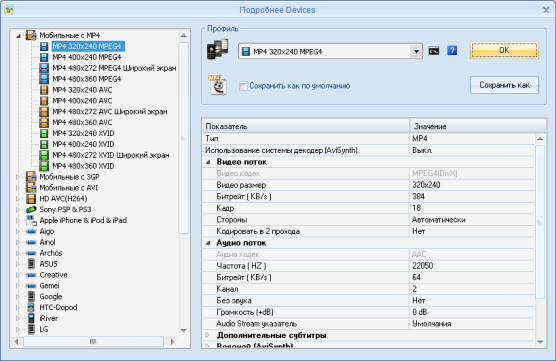Click the Google phone icon

(x=31, y=297)
